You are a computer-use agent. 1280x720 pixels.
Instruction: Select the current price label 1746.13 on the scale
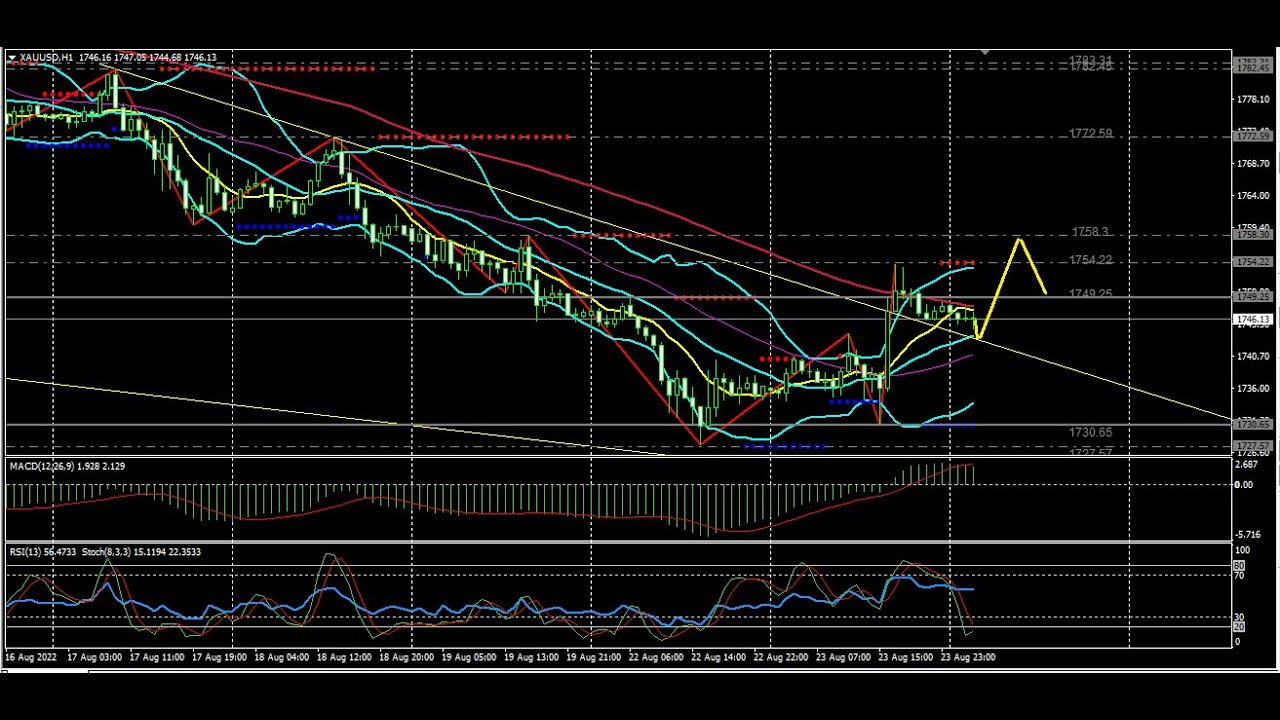pos(1253,320)
